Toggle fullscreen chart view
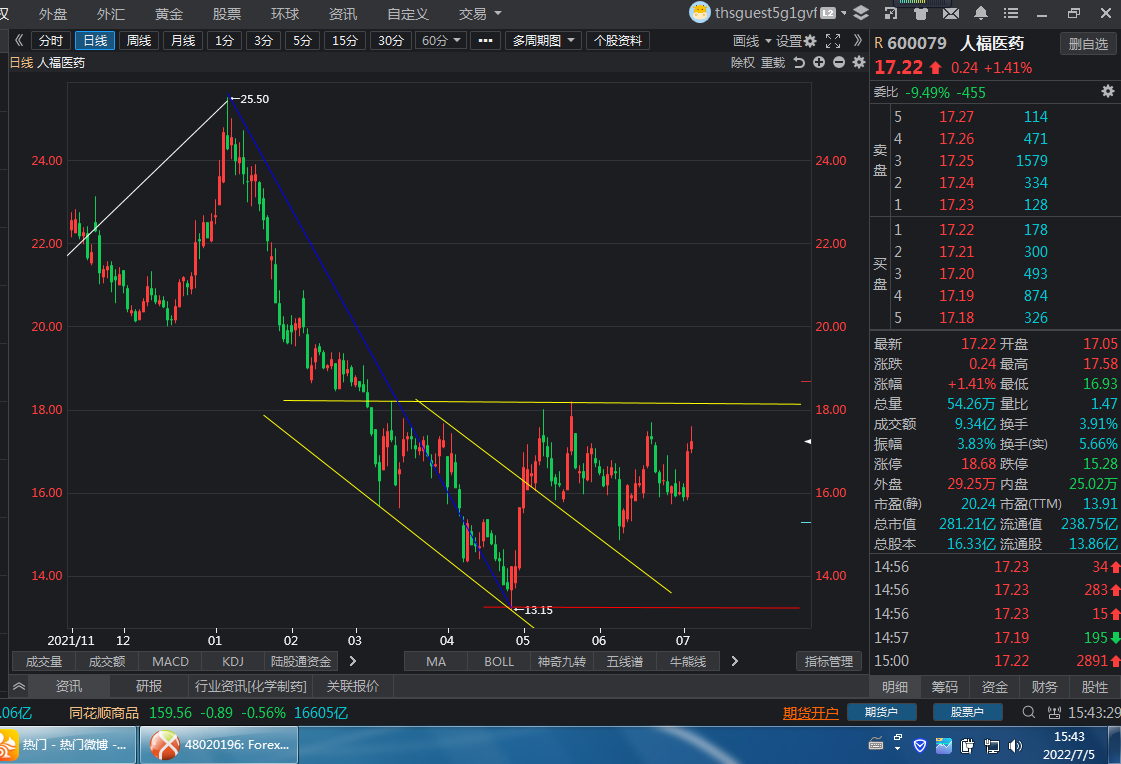The image size is (1121, 764). 833,41
